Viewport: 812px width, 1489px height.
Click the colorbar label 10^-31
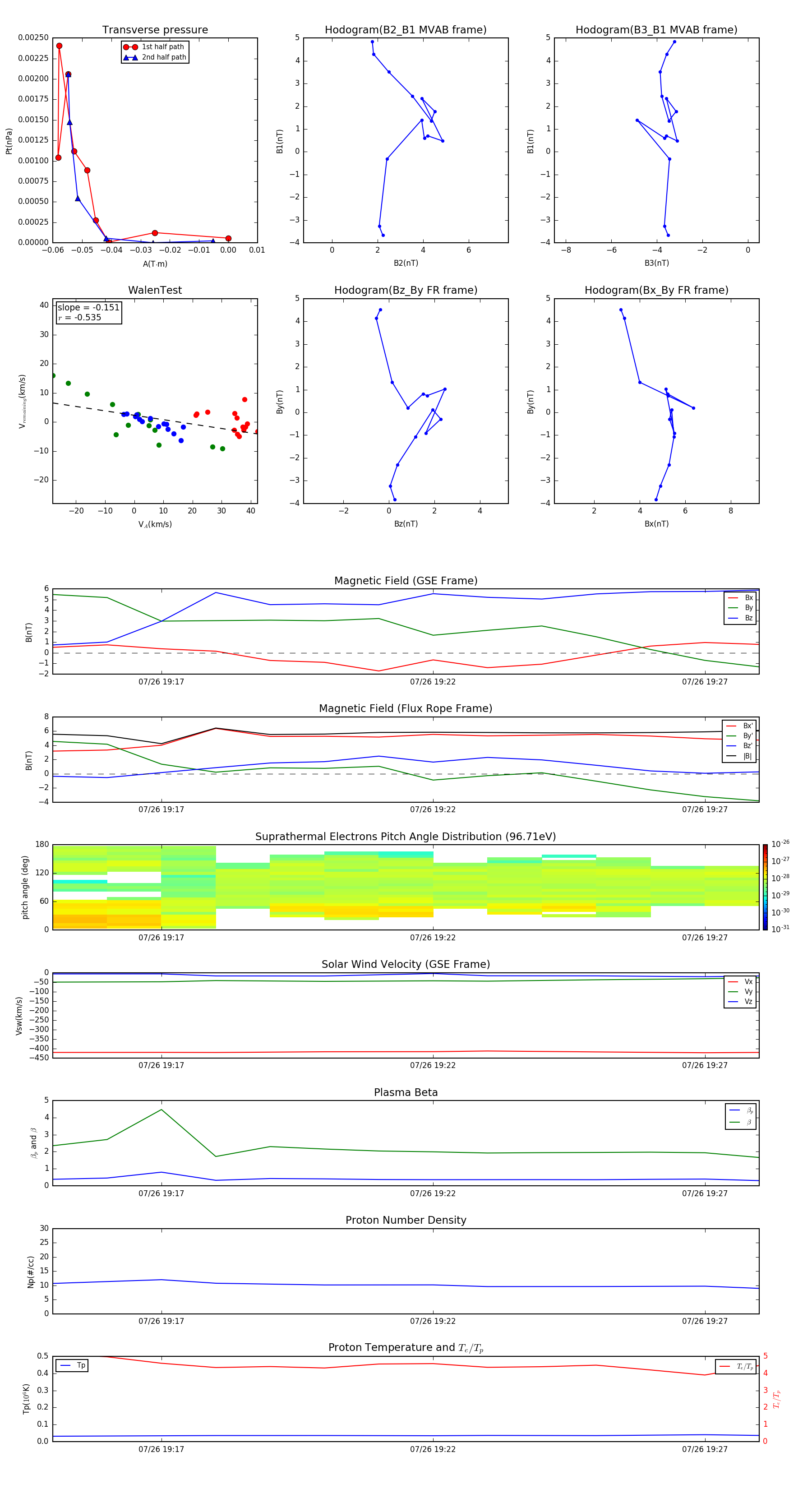click(x=780, y=929)
